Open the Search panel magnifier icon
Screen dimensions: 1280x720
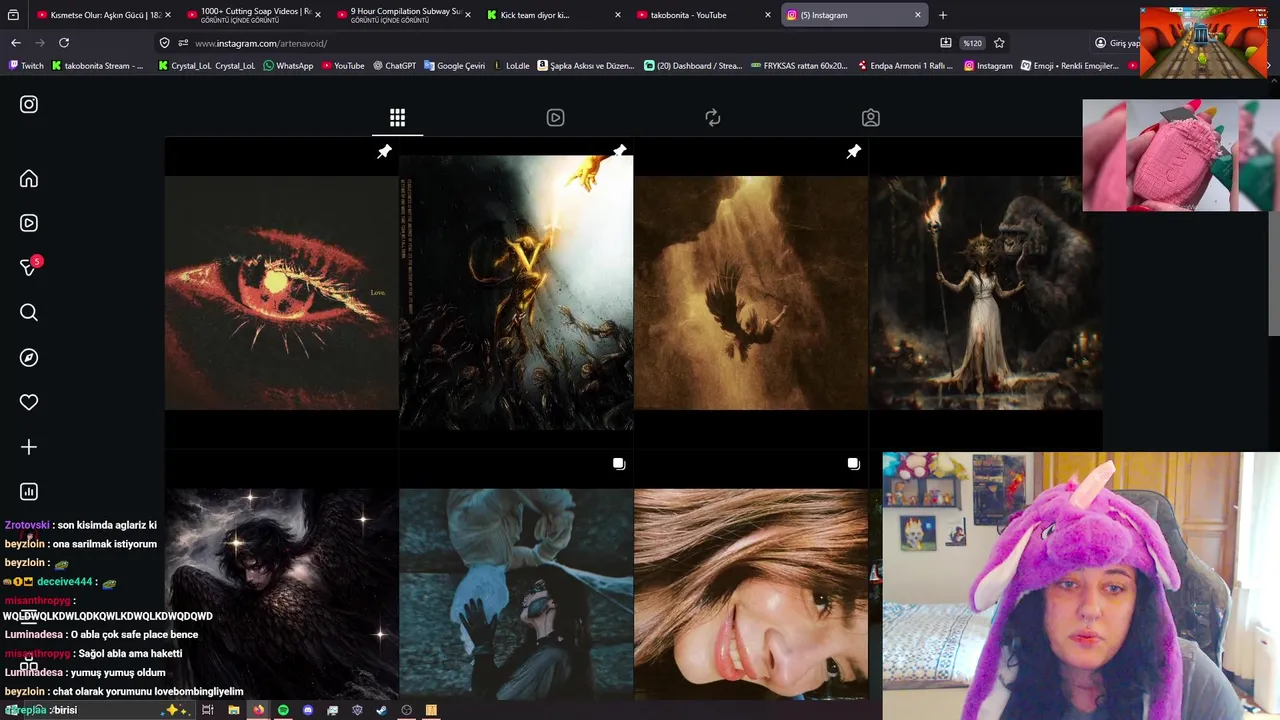[x=29, y=313]
